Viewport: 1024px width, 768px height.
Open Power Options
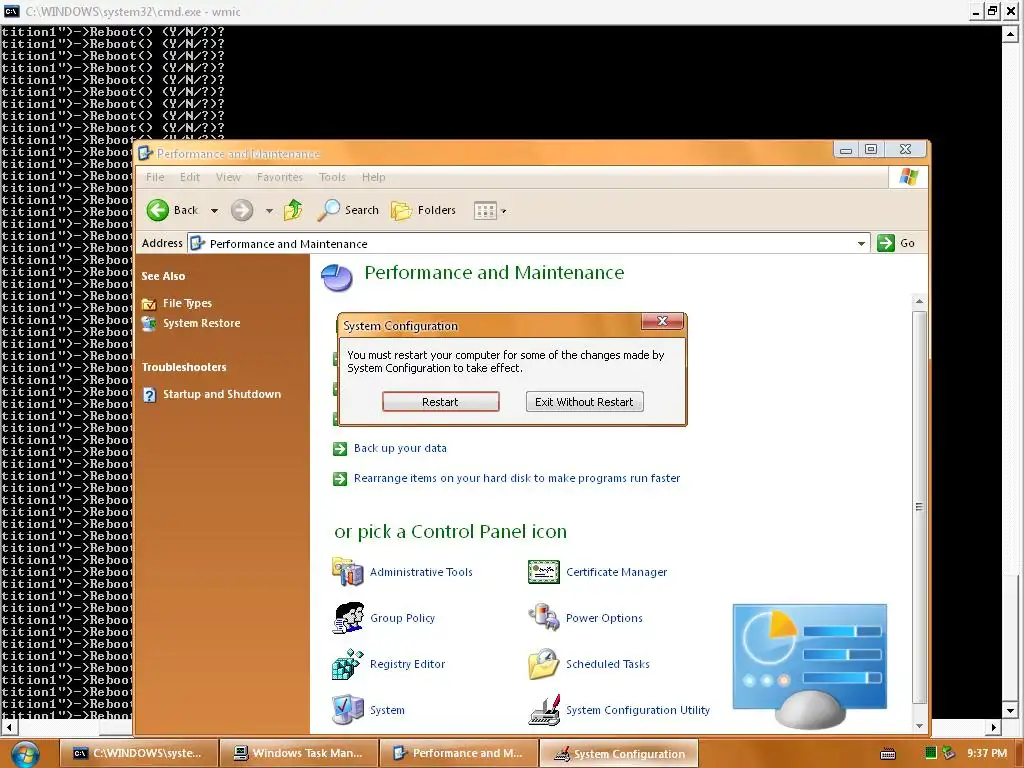[x=604, y=618]
